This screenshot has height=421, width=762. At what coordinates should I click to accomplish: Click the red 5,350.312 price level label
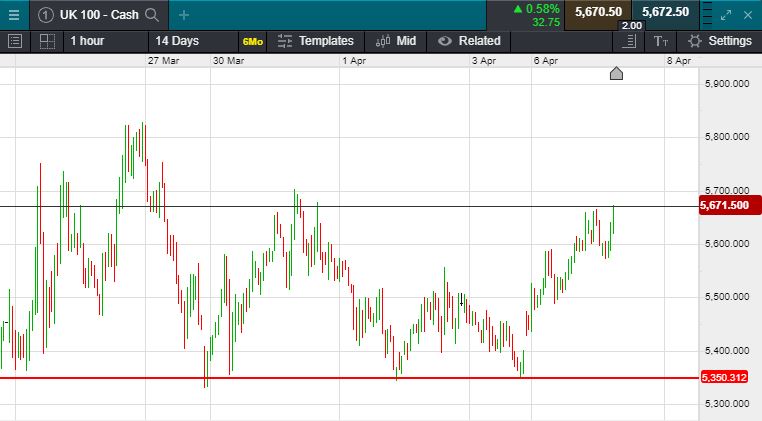tap(727, 378)
